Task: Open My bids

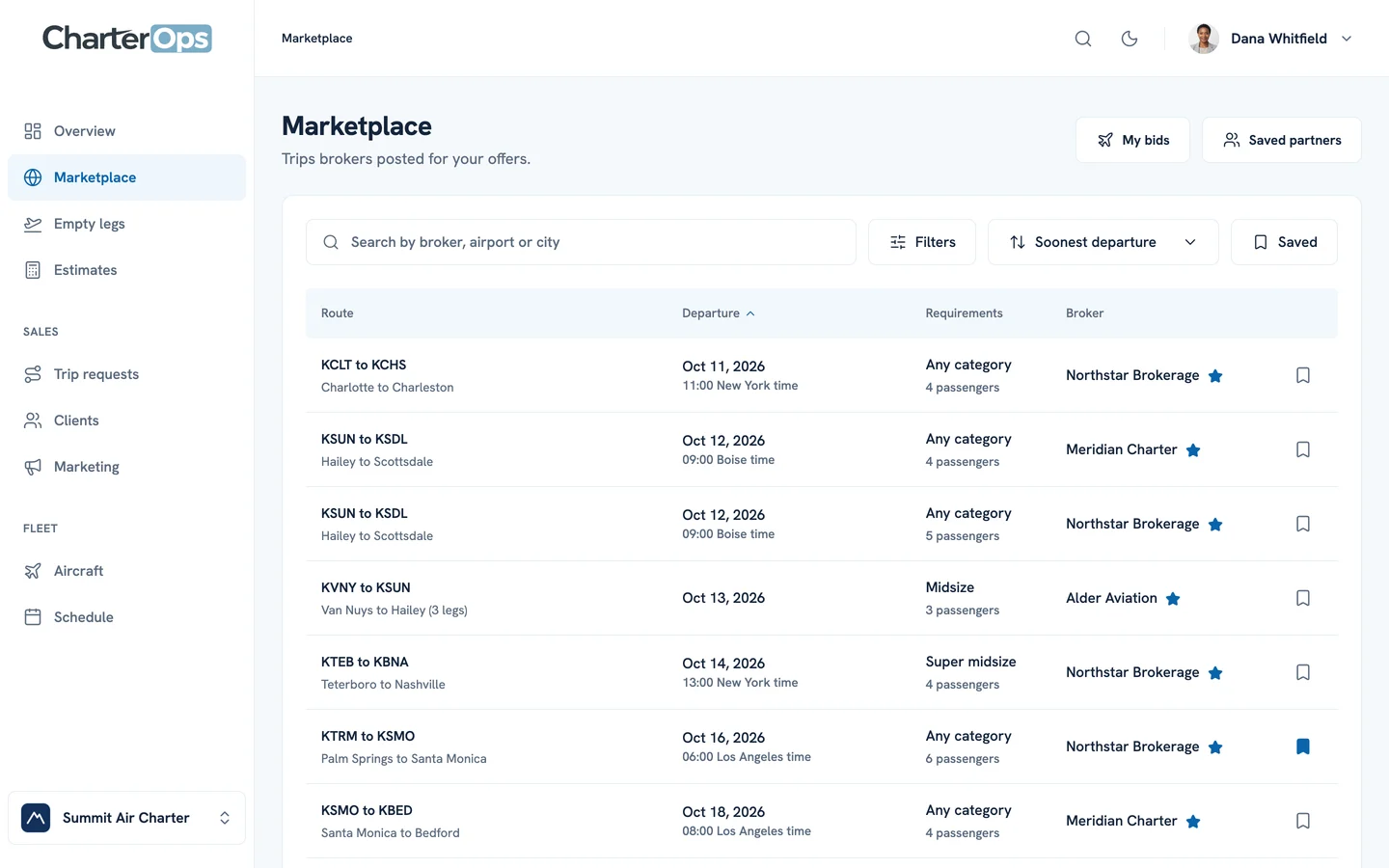Action: 1132,140
